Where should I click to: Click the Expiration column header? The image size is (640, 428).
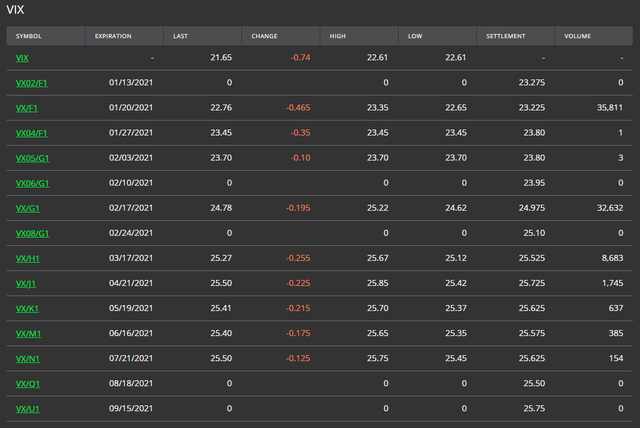(113, 36)
